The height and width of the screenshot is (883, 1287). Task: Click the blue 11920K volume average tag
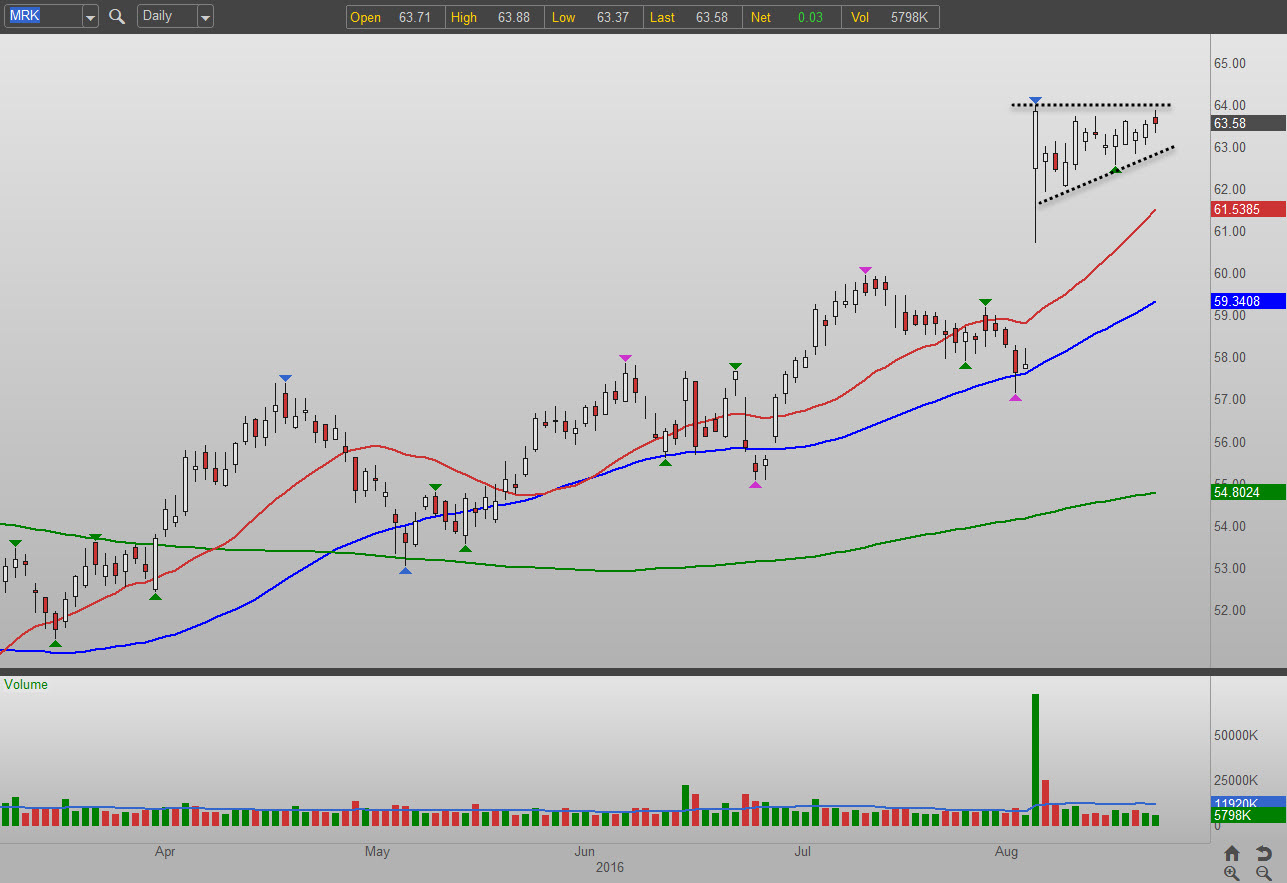(1248, 803)
